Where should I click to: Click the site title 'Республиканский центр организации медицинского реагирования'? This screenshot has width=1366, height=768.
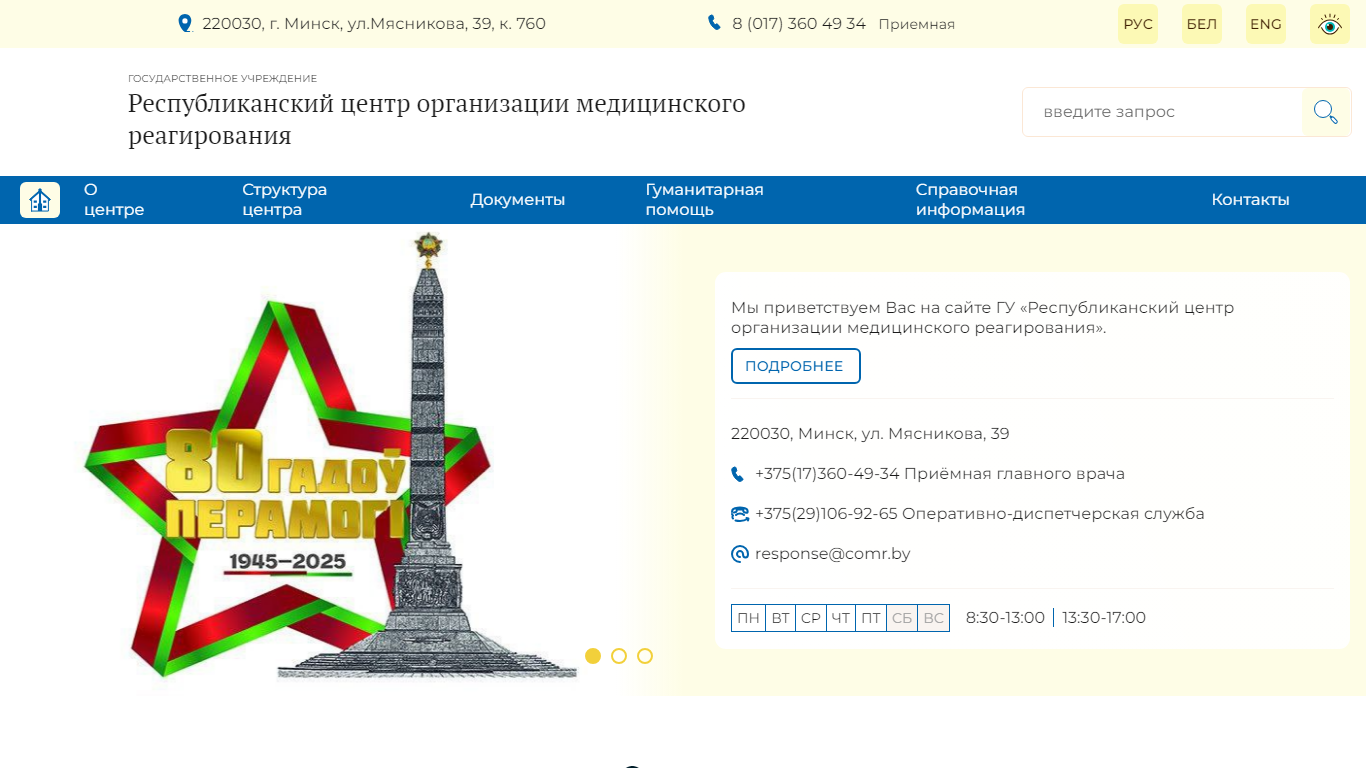coord(437,119)
